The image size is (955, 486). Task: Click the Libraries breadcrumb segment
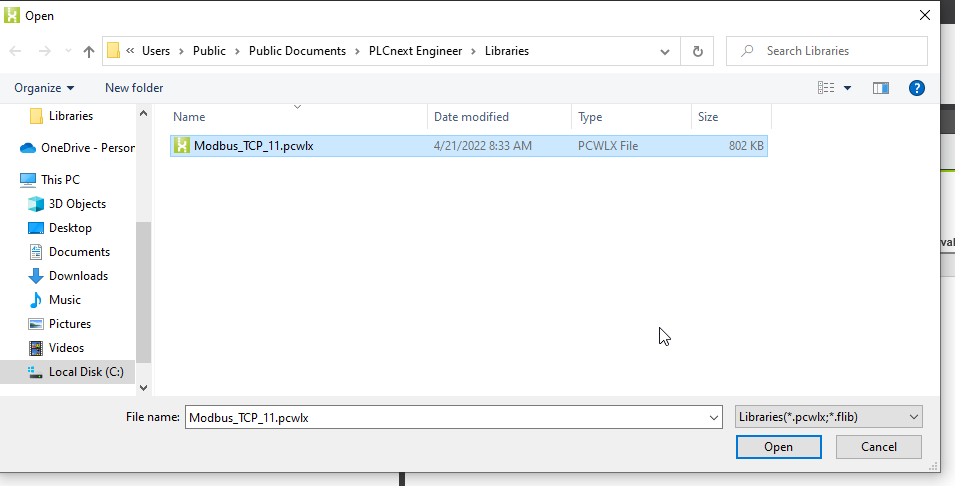click(x=507, y=51)
